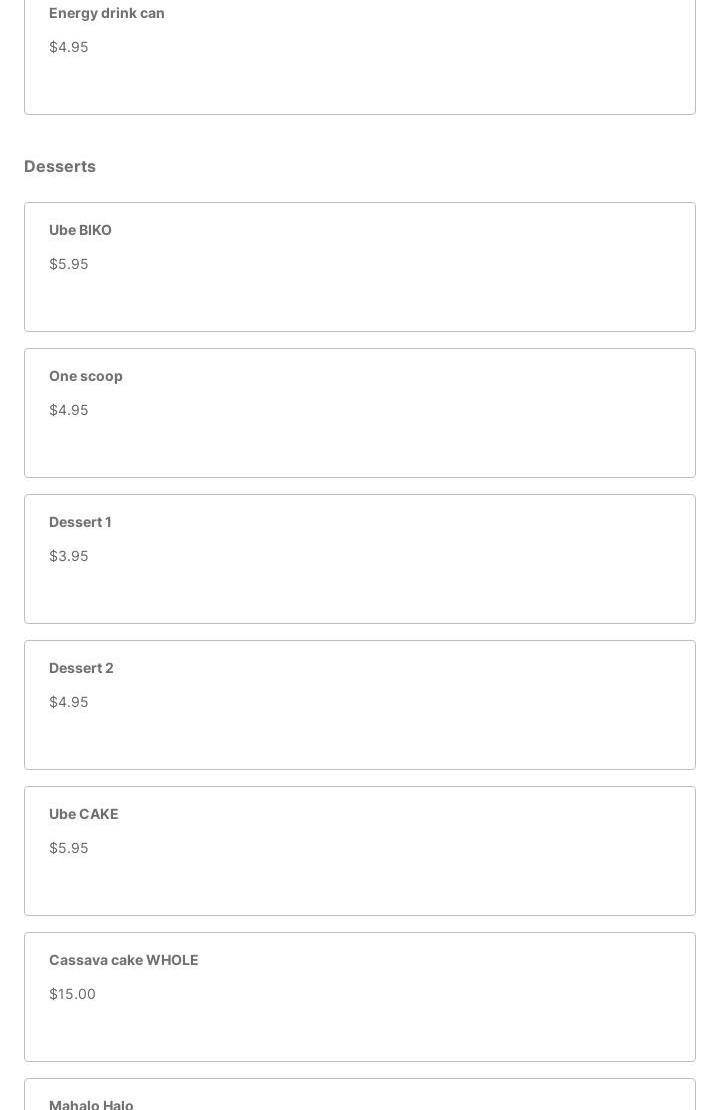Open the Ube CAKE item
The width and height of the screenshot is (720, 1110).
point(83,814)
